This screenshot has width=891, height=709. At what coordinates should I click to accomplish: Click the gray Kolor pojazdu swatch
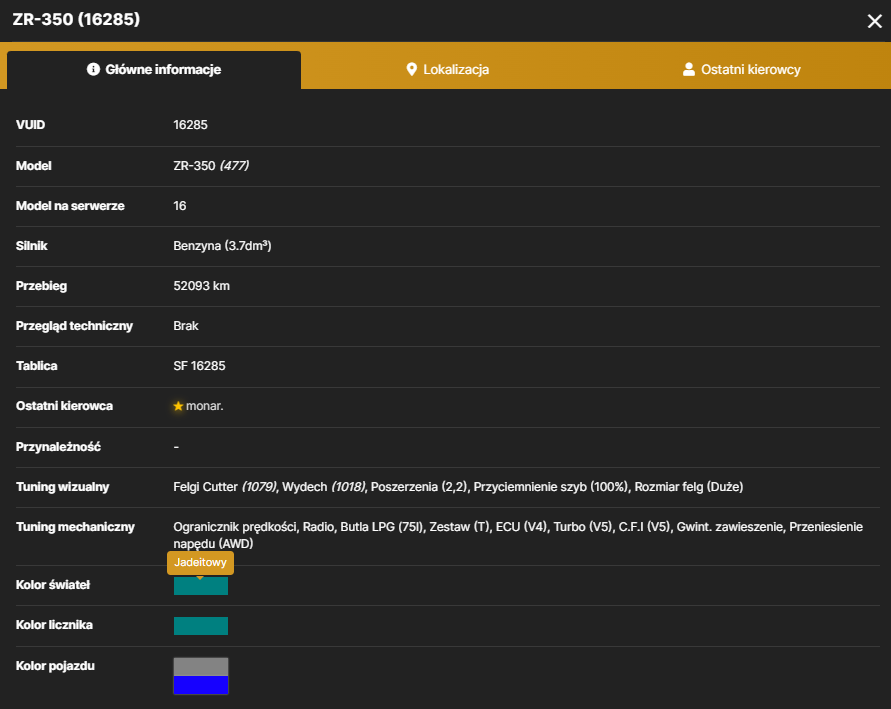click(x=201, y=666)
